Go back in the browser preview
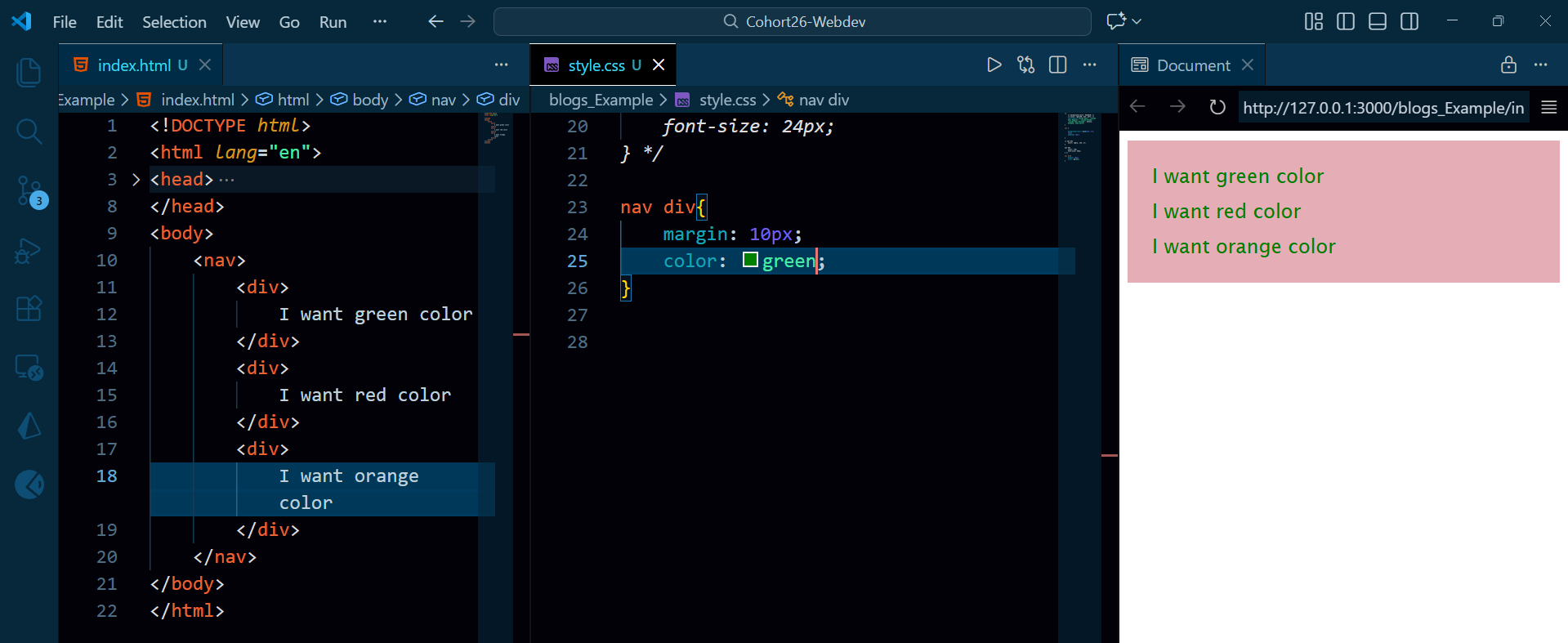1568x643 pixels. click(x=1137, y=107)
